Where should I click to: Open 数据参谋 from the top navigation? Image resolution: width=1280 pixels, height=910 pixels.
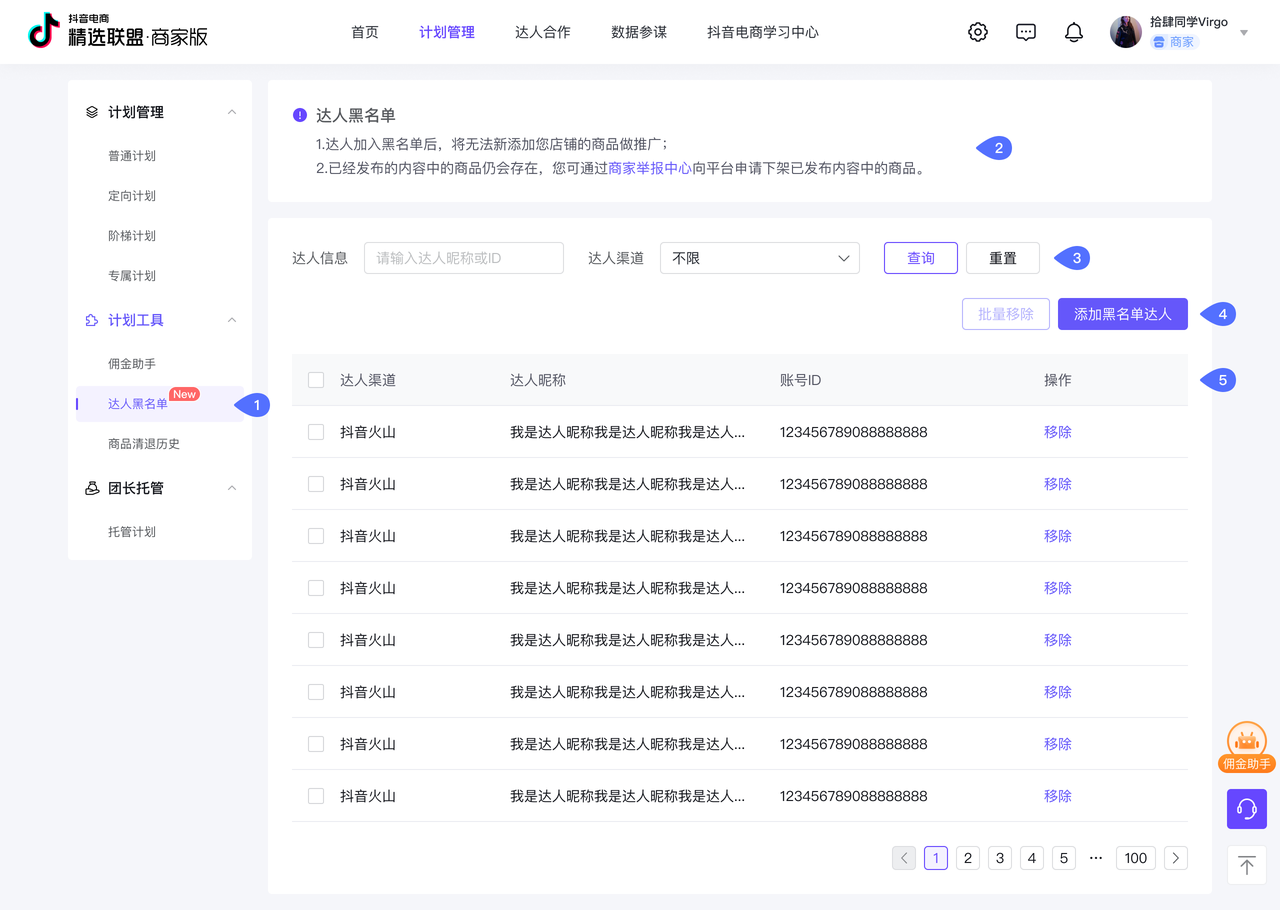pos(638,31)
